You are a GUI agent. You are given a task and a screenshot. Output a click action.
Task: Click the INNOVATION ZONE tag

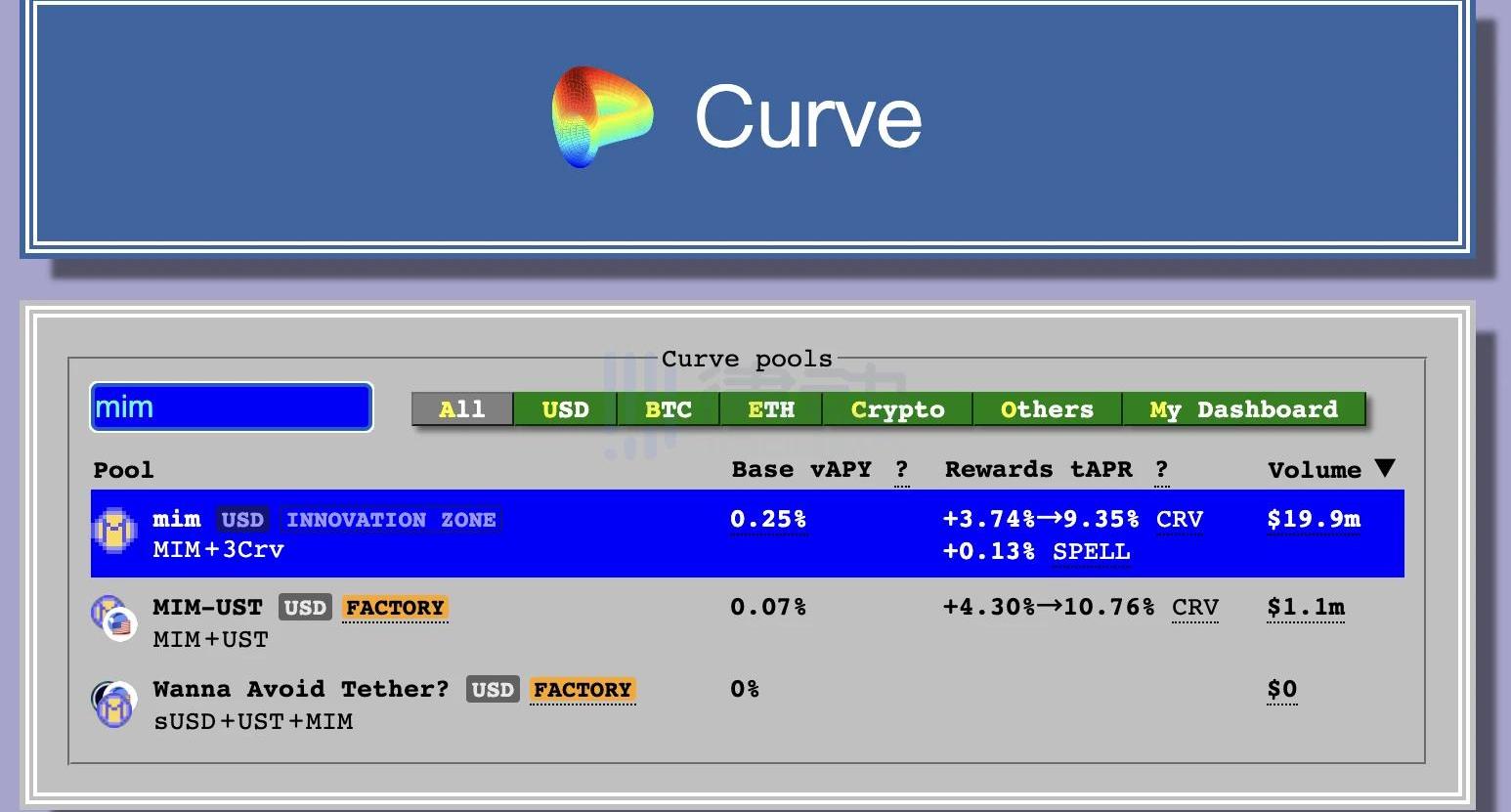(391, 520)
